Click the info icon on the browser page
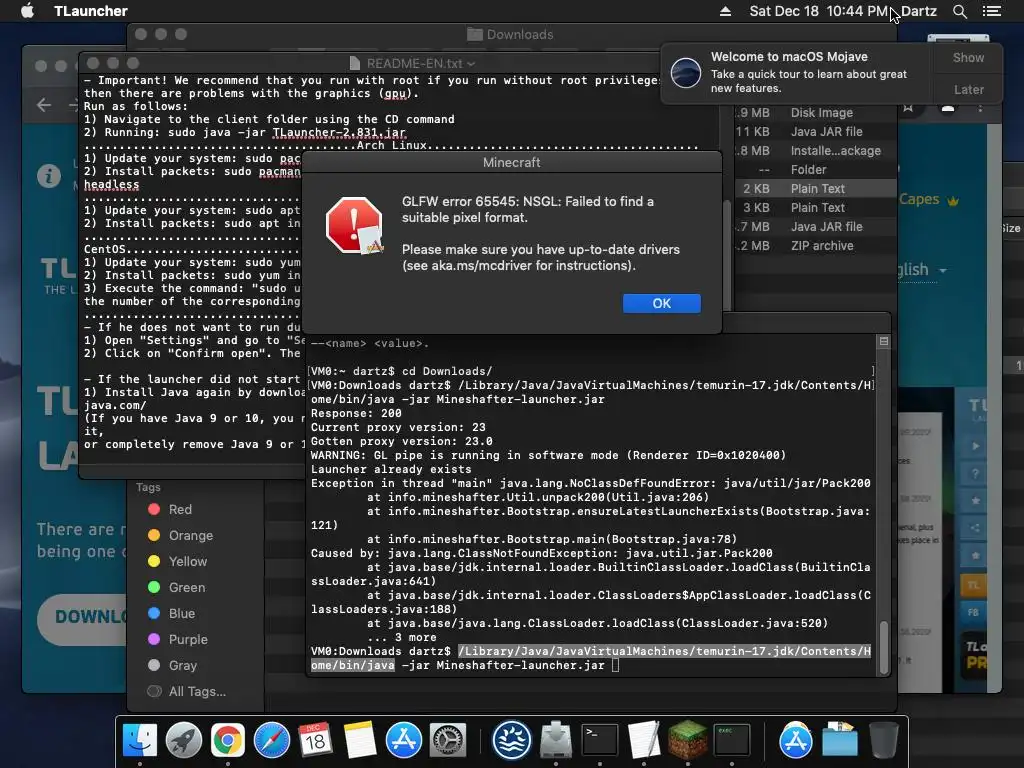 [49, 176]
